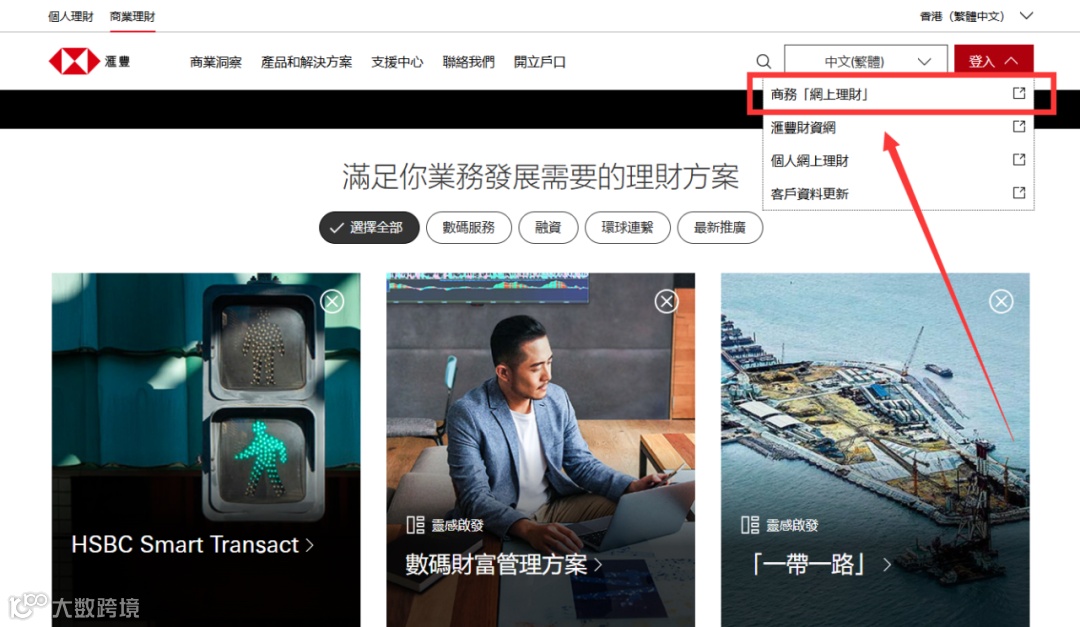Open the 支援中心 menu
The height and width of the screenshot is (627, 1080).
397,62
